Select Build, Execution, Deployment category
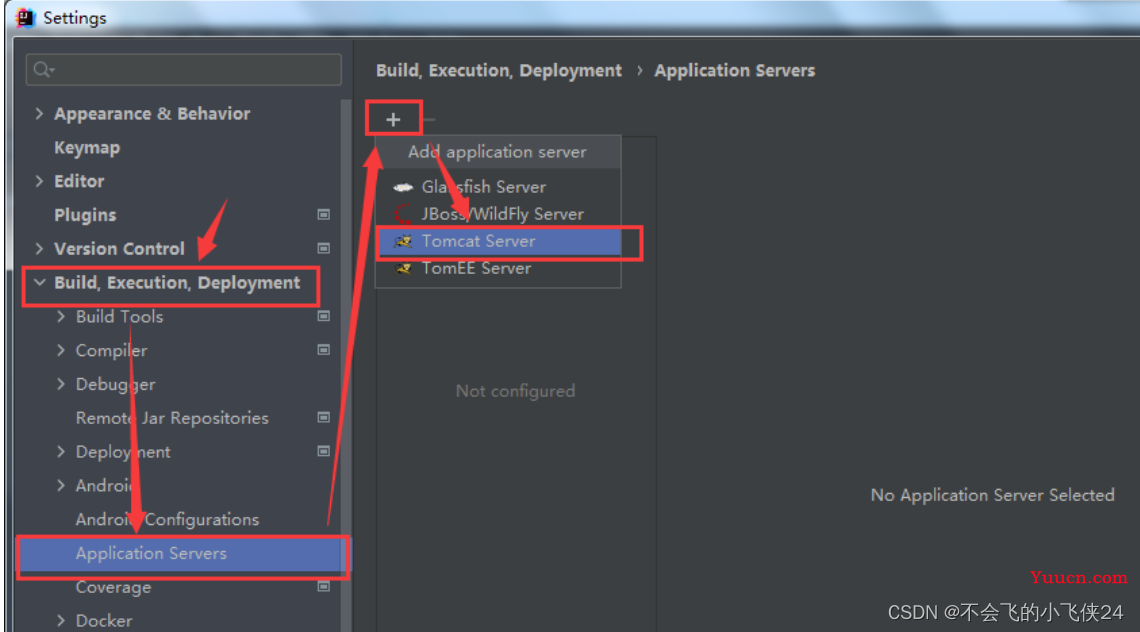 pos(177,283)
